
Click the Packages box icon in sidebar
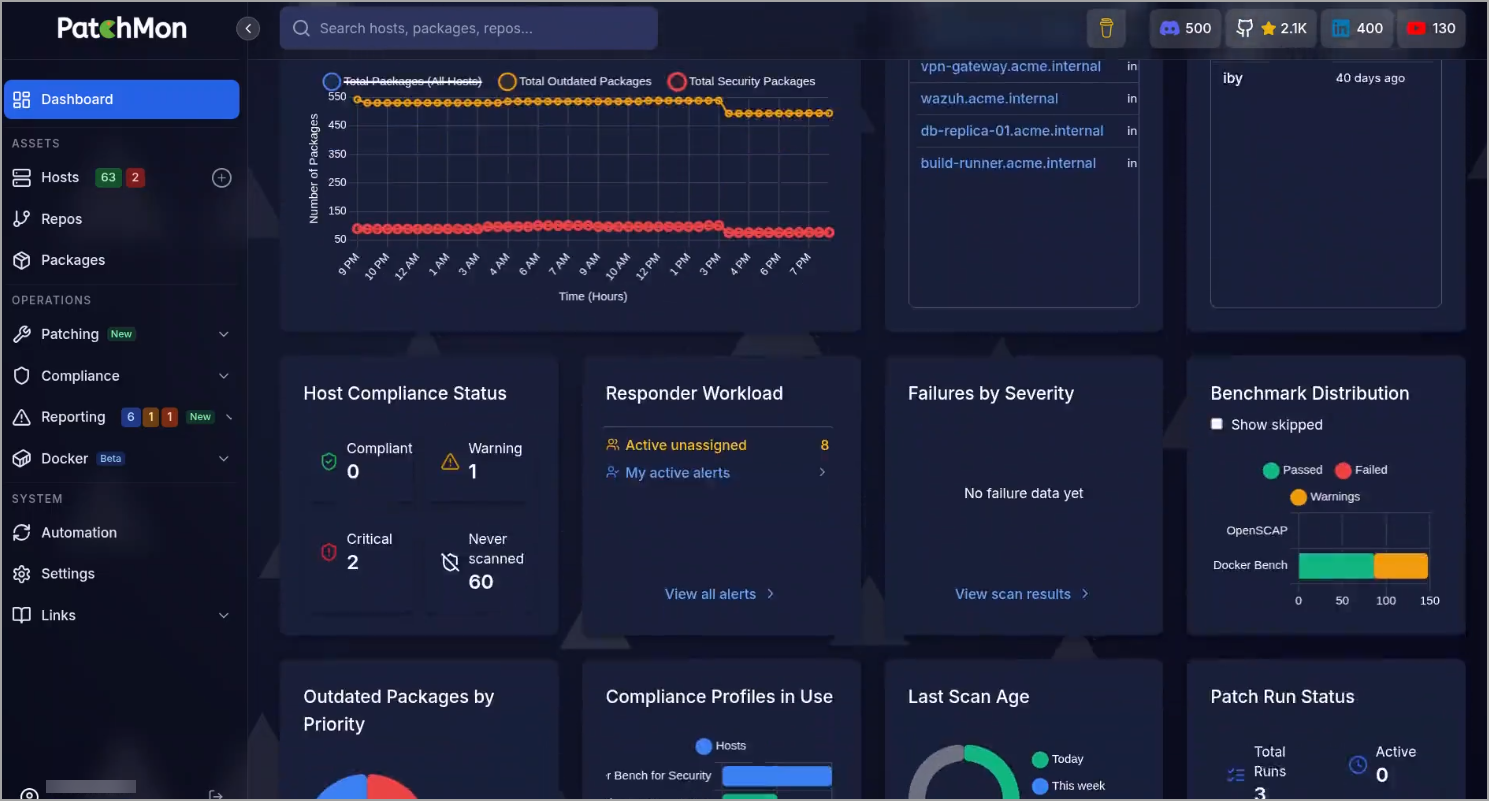(22, 260)
